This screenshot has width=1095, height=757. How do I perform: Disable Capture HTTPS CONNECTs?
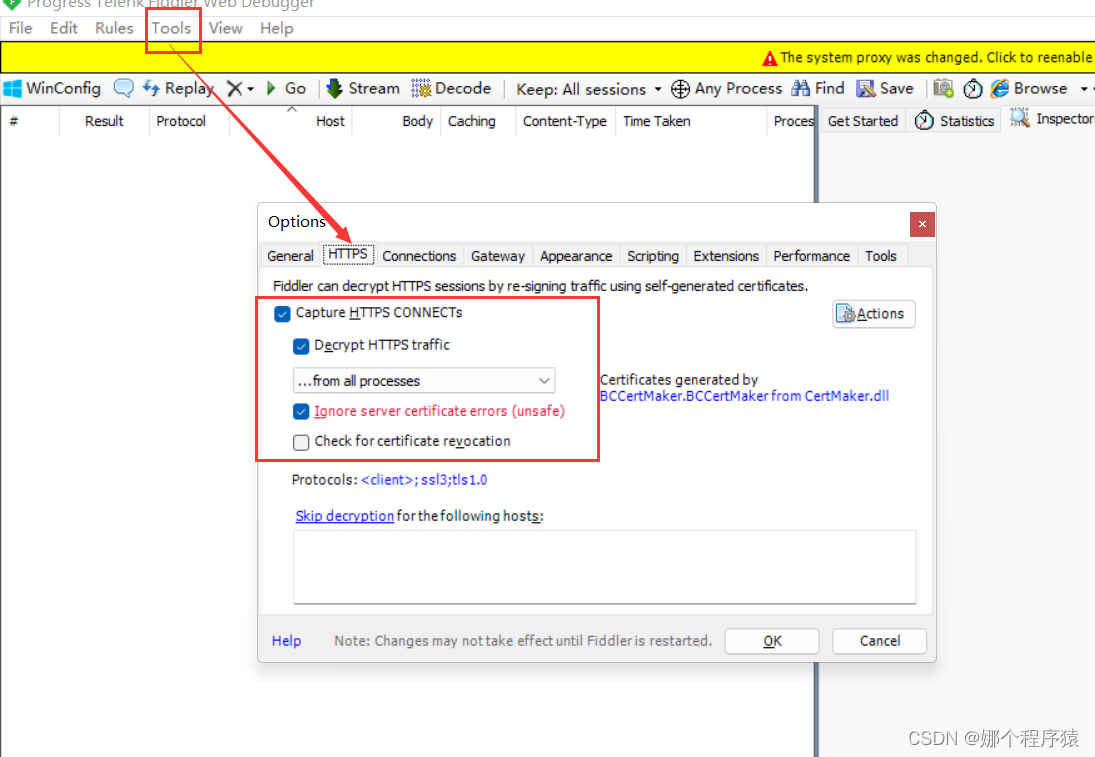click(x=282, y=313)
